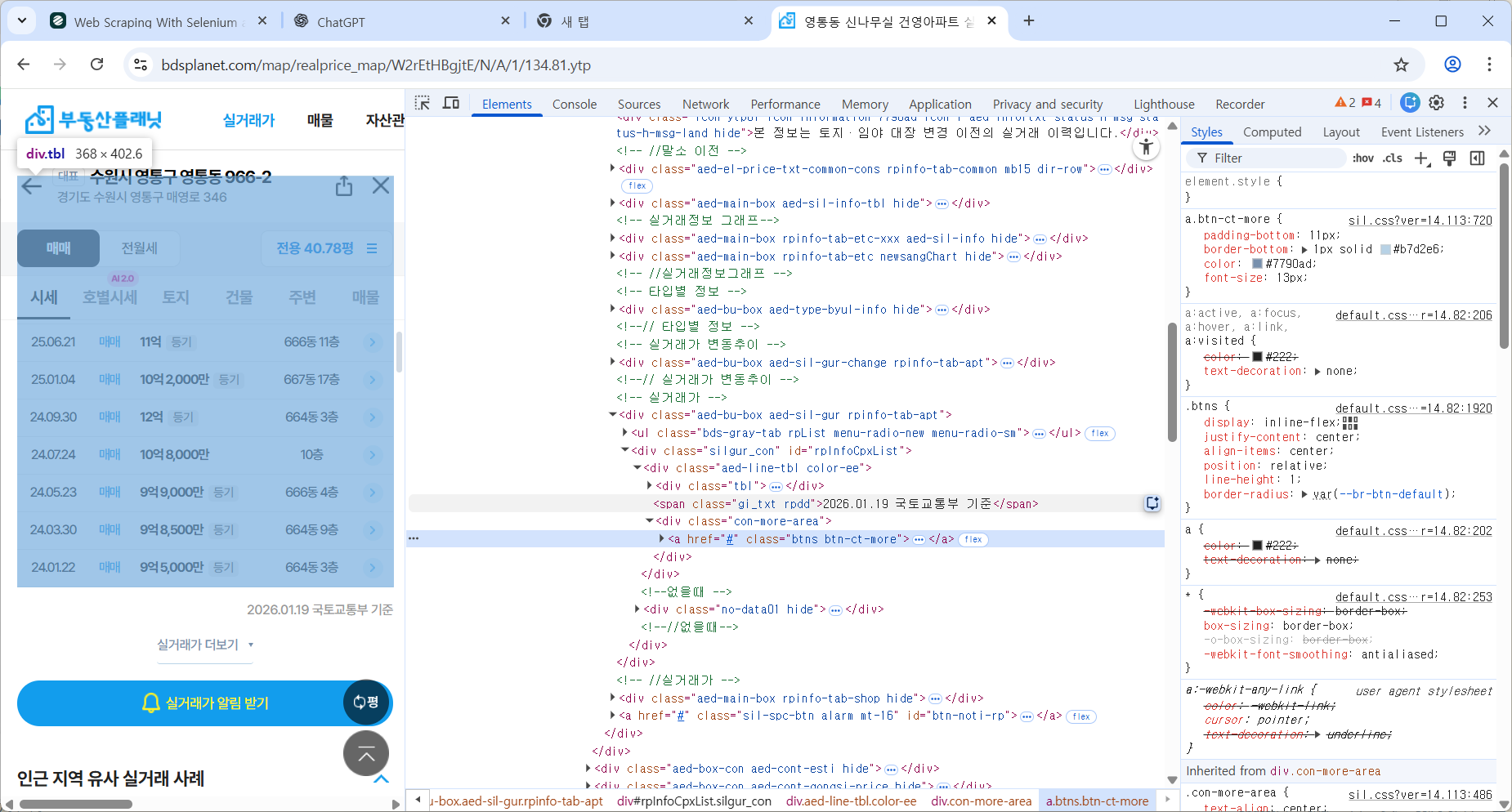Image resolution: width=1512 pixels, height=812 pixels.
Task: Open the 매물 navigation link
Action: tap(320, 120)
